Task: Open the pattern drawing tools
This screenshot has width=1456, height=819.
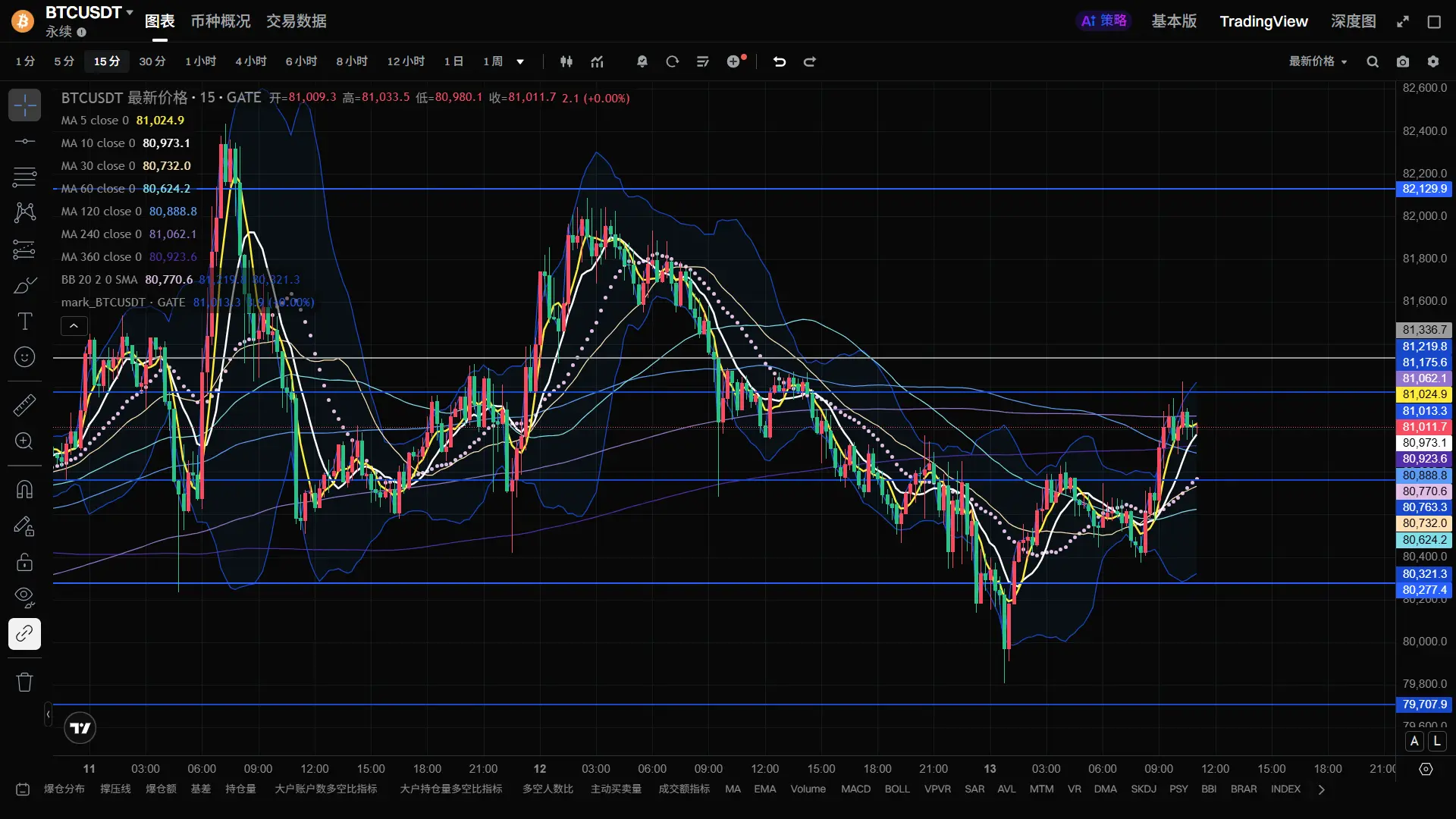Action: tap(24, 212)
